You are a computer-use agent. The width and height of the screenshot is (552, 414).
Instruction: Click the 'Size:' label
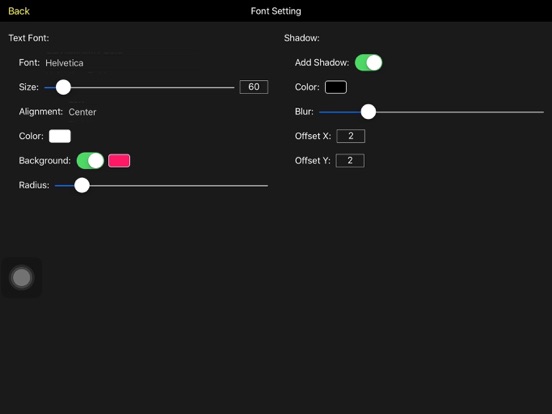tap(29, 87)
